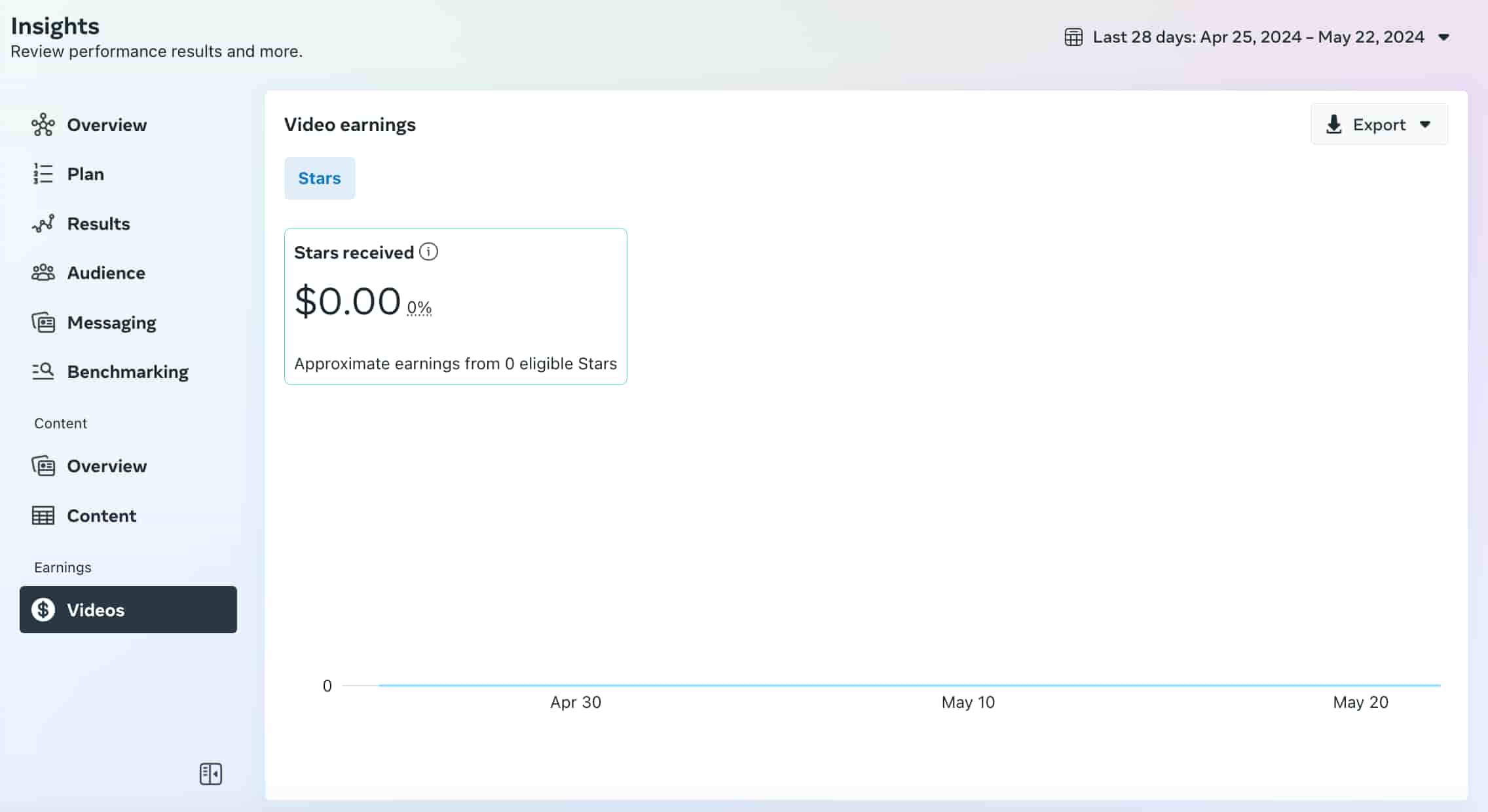Open the Benchmarking section
1488x812 pixels.
pyautogui.click(x=128, y=371)
